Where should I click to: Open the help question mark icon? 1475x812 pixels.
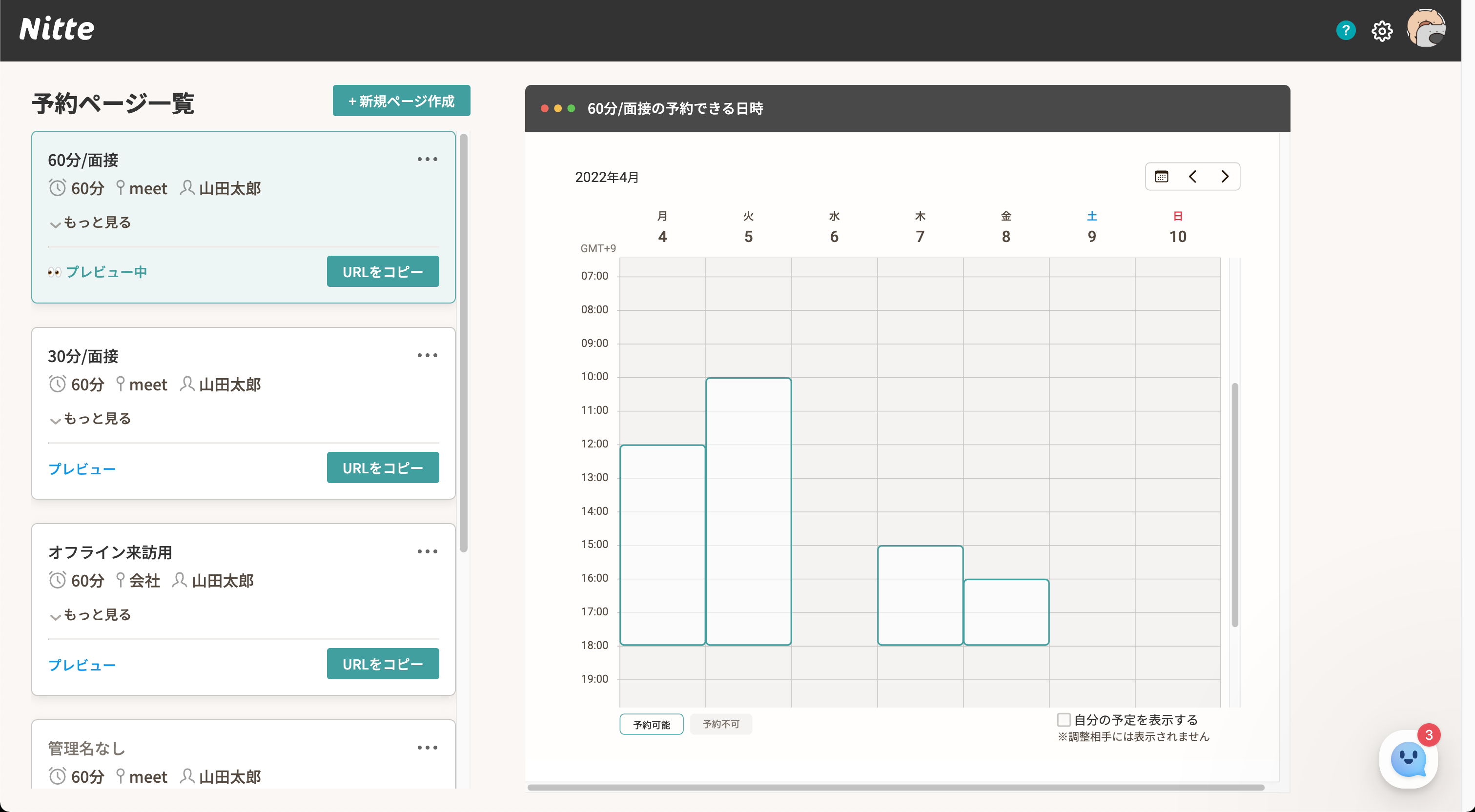pos(1345,30)
